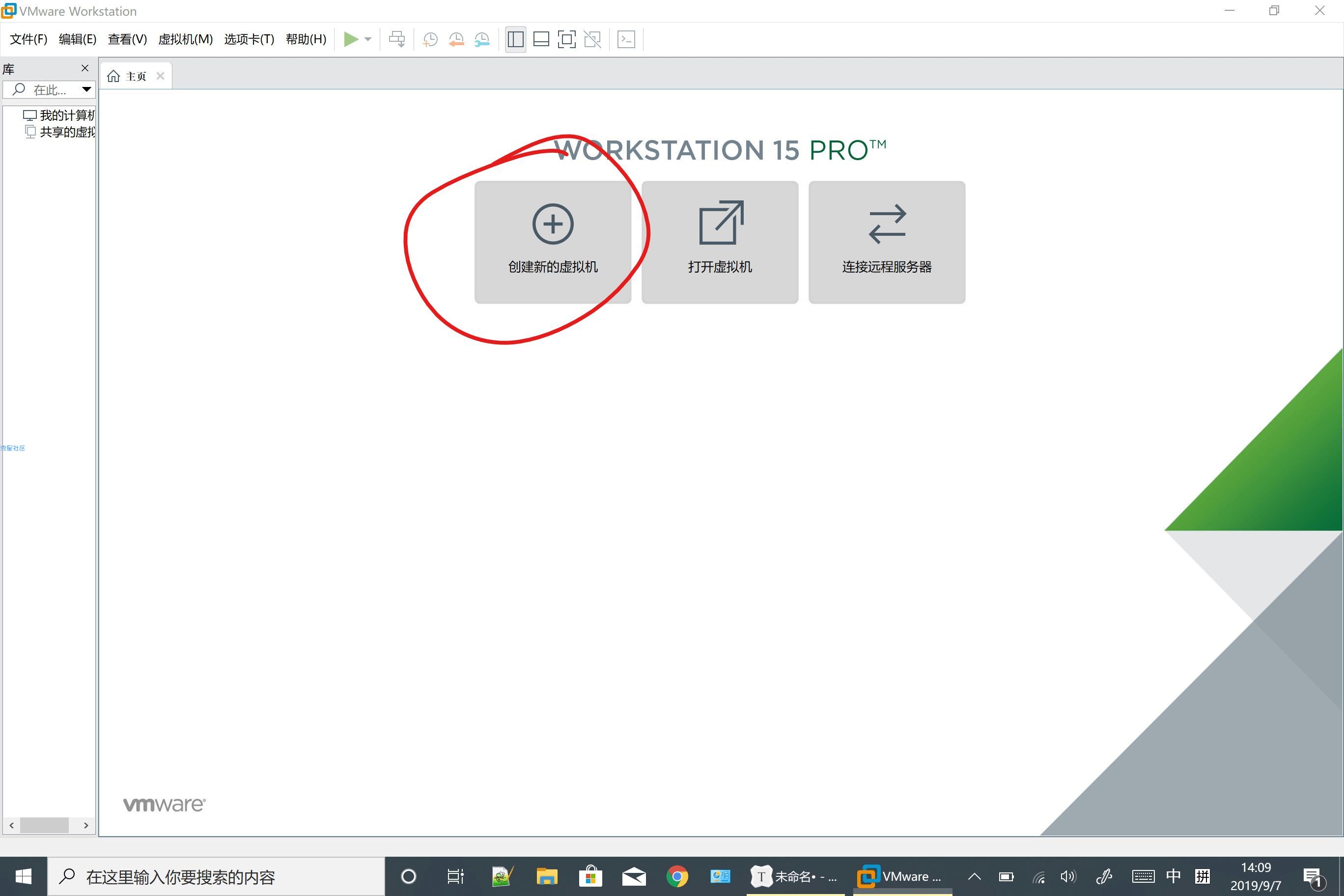Open the Mail app from taskbar
Viewport: 1344px width, 896px height.
coord(634,876)
